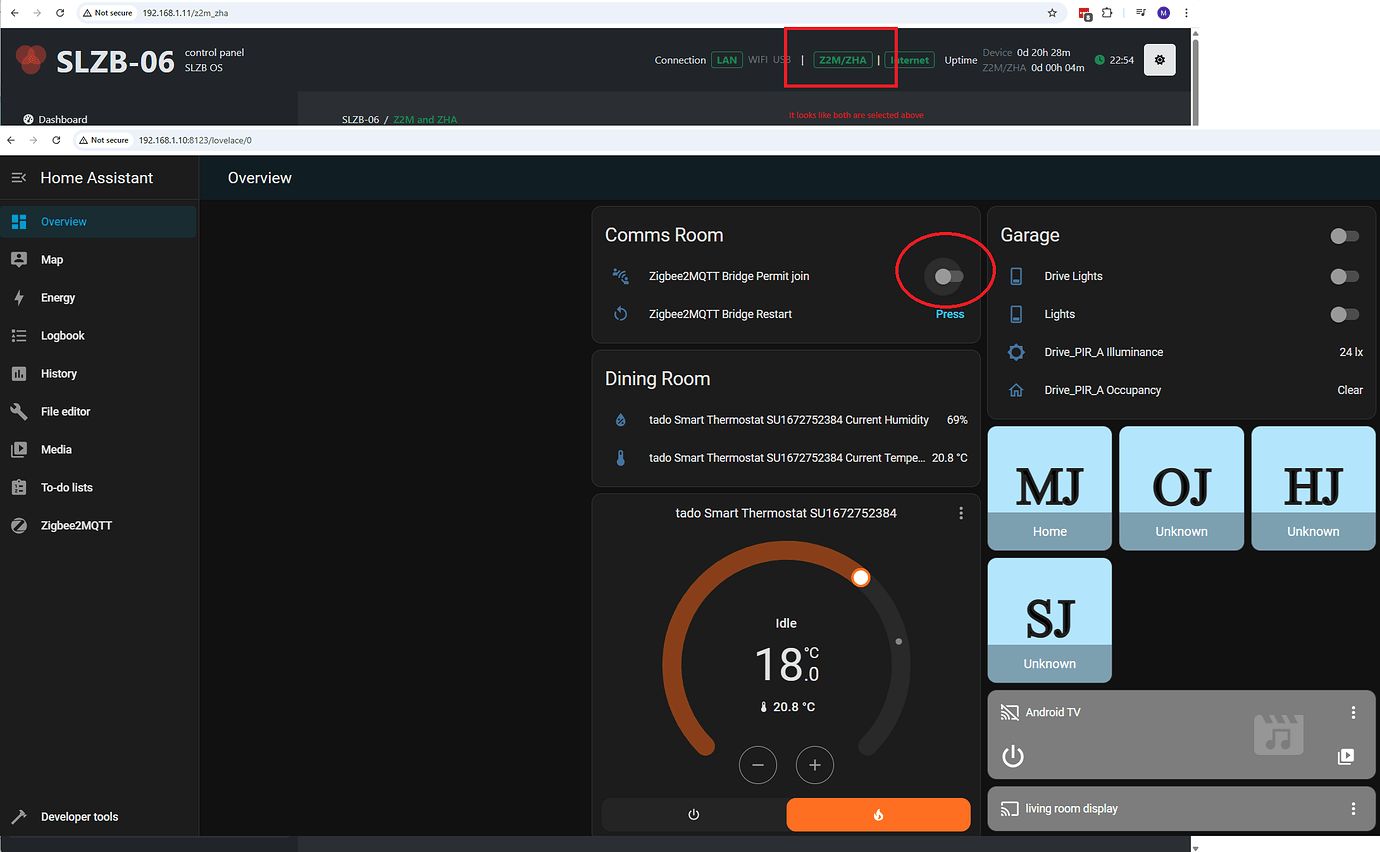1380x852 pixels.
Task: Click the To-do lists clipboard icon
Action: [19, 488]
